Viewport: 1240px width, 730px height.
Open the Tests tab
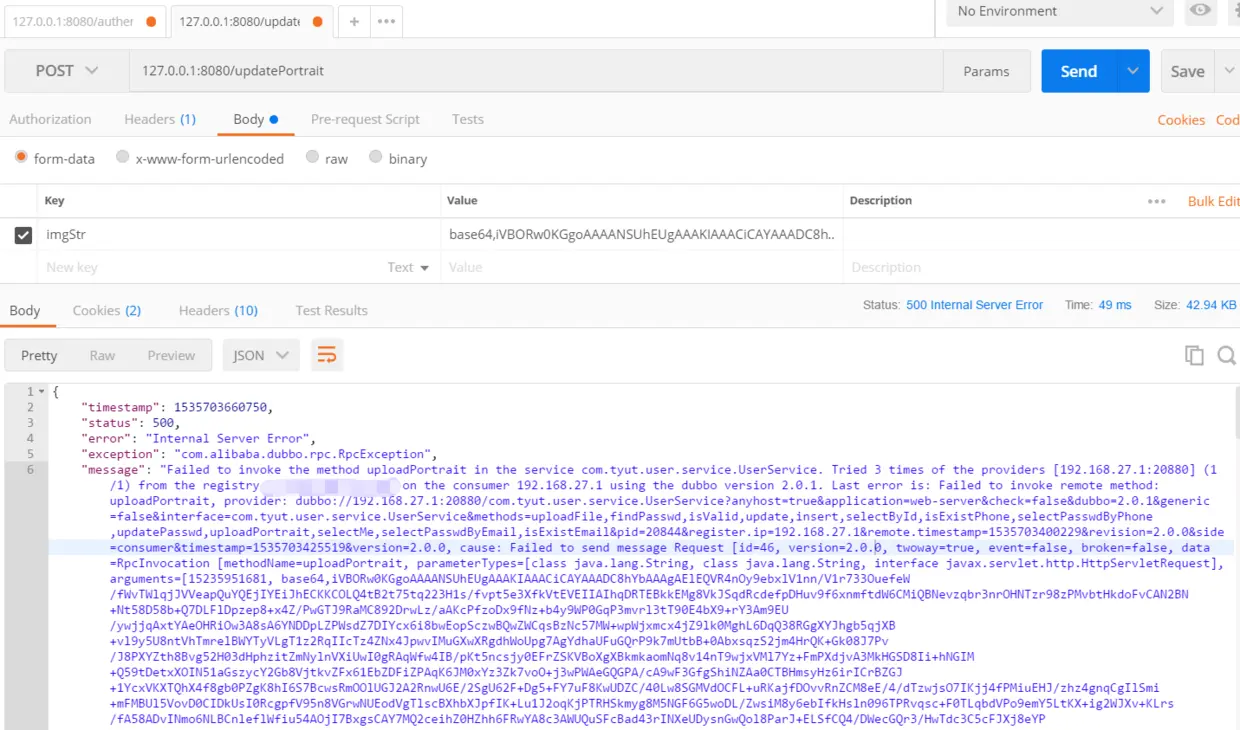(467, 119)
